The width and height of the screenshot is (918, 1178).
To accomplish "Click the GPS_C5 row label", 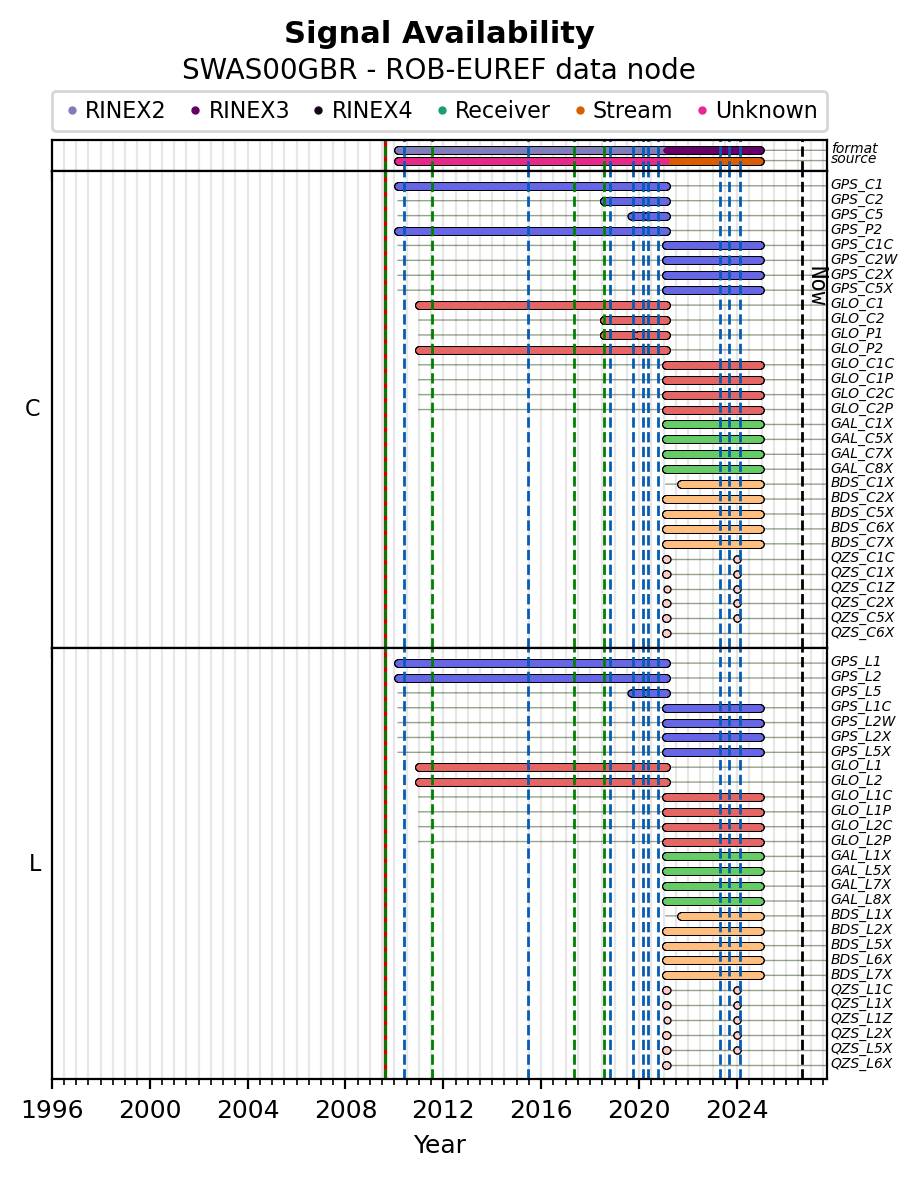I will [856, 214].
